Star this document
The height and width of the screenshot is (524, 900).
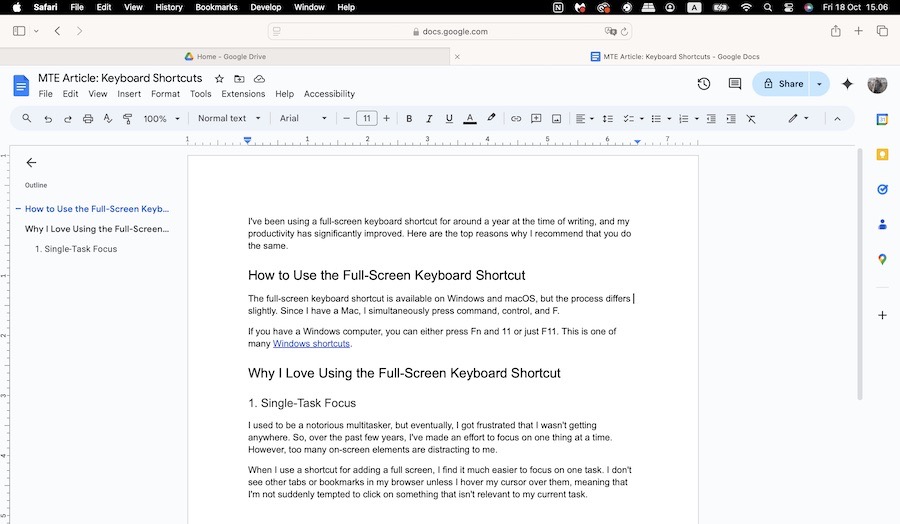219,79
